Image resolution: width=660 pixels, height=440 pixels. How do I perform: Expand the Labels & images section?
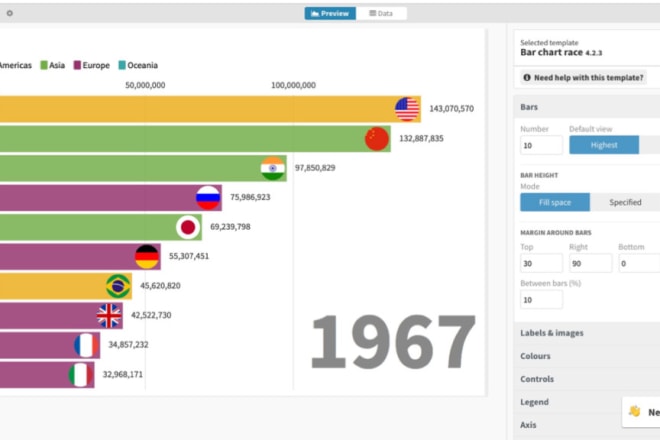pos(586,333)
